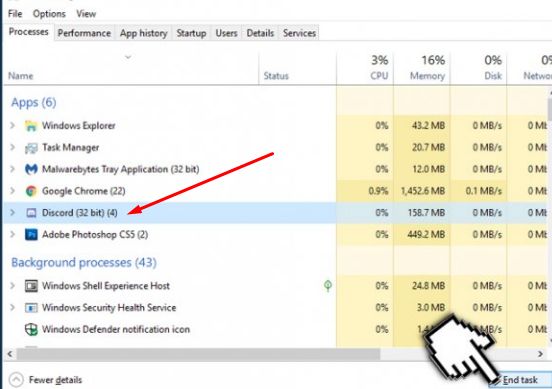
Task: Click the End task button
Action: [x=520, y=380]
